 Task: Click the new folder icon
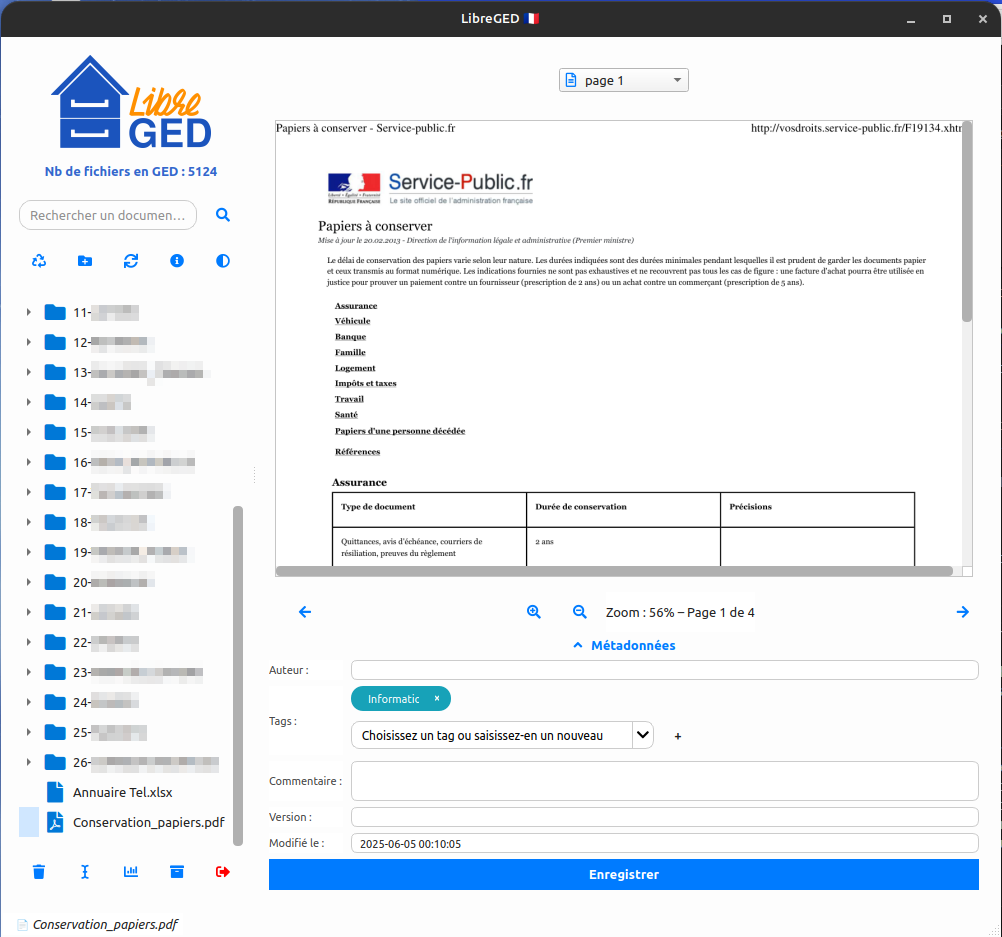click(85, 261)
